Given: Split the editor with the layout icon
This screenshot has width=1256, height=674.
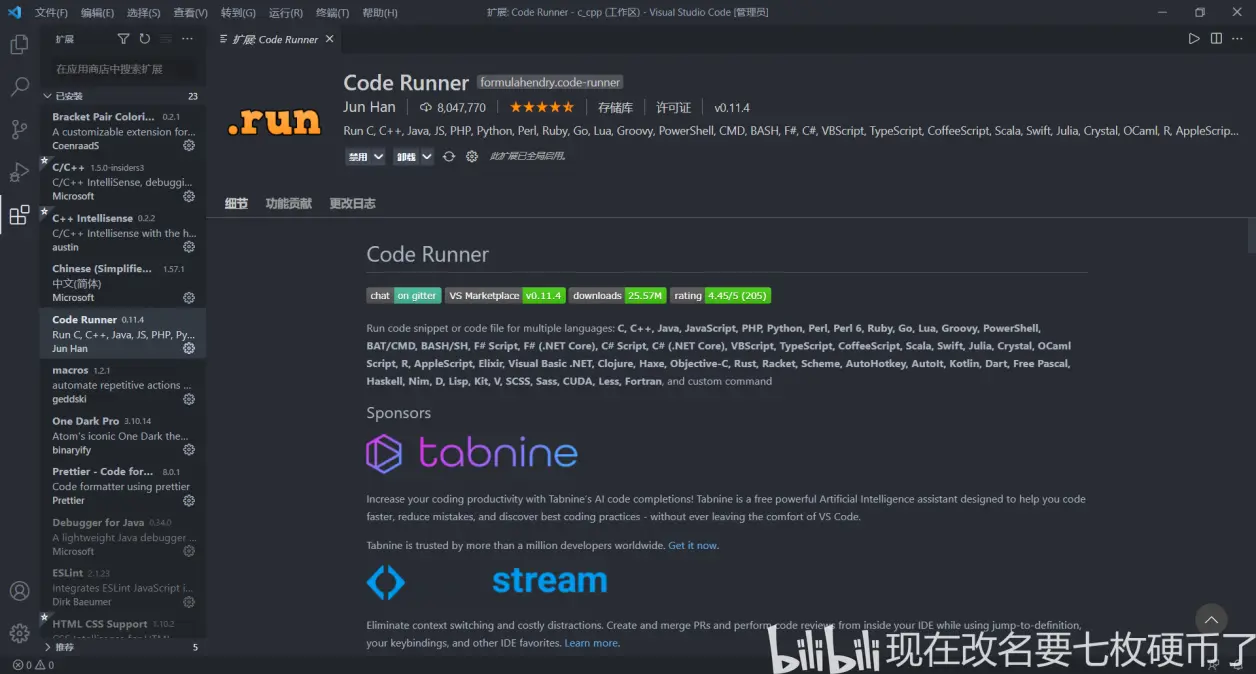Looking at the screenshot, I should click(x=1216, y=39).
